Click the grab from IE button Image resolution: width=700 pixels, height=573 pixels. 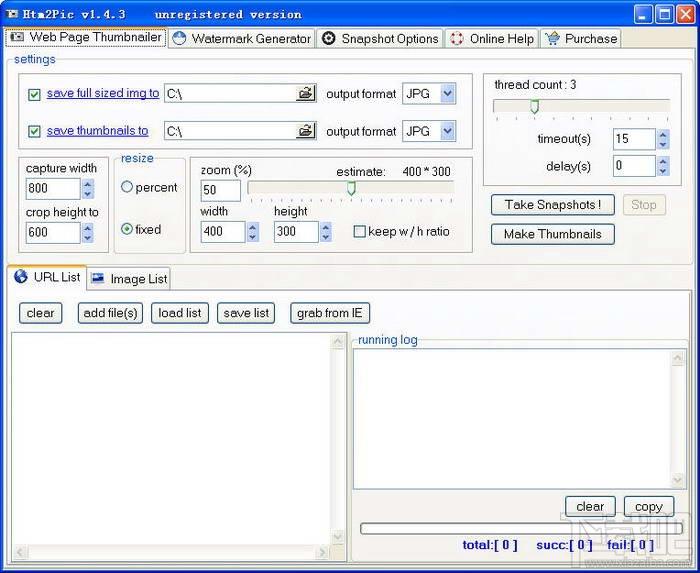329,313
